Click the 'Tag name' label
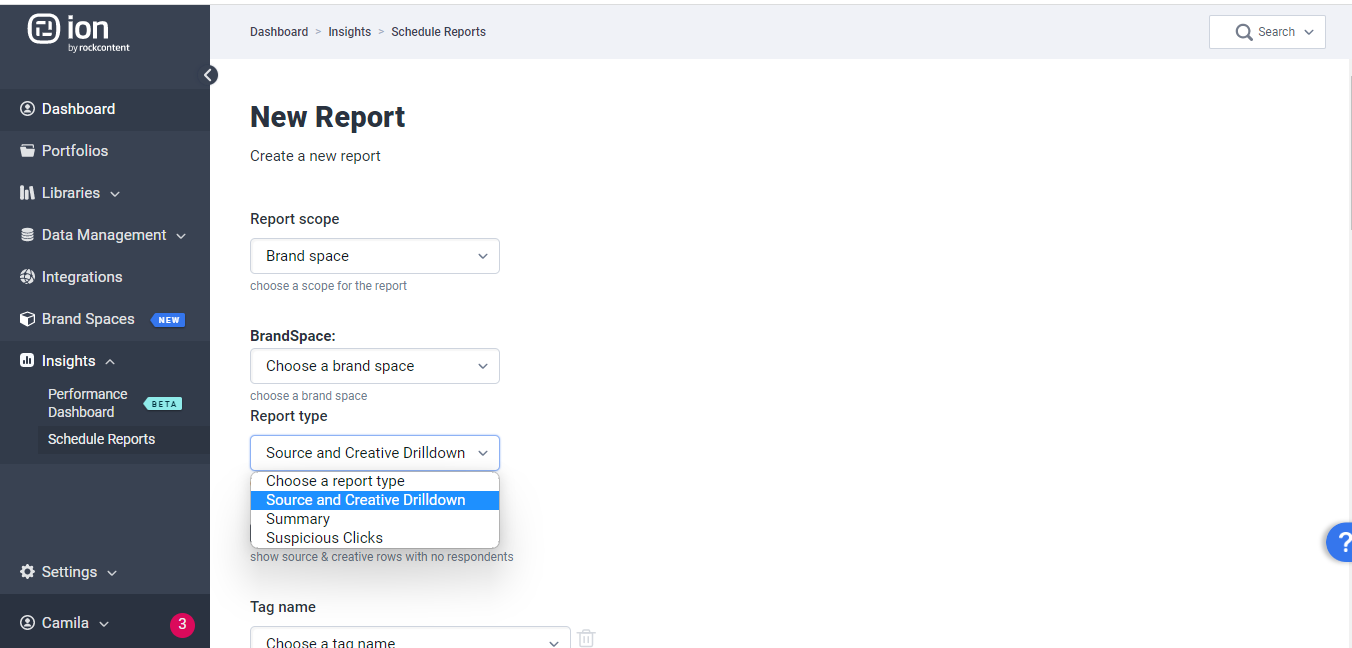The height and width of the screenshot is (648, 1352). tap(283, 607)
